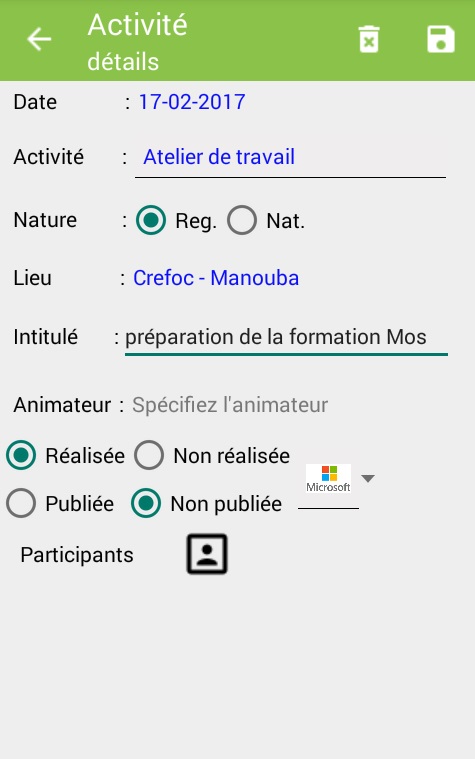Screen dimensions: 475x759
Task: Save activity with floppy disk icon
Action: pyautogui.click(x=441, y=39)
